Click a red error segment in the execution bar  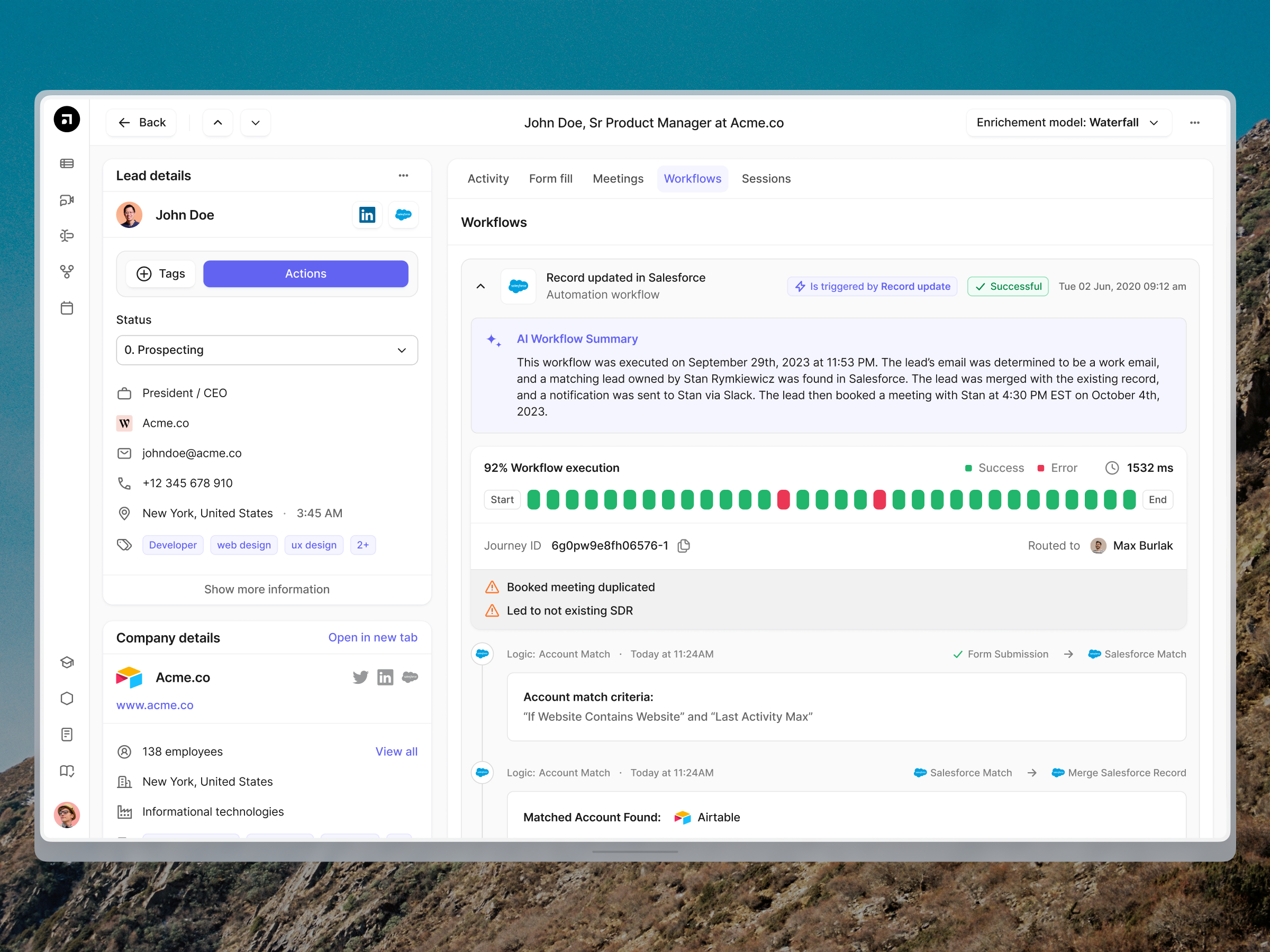(784, 499)
